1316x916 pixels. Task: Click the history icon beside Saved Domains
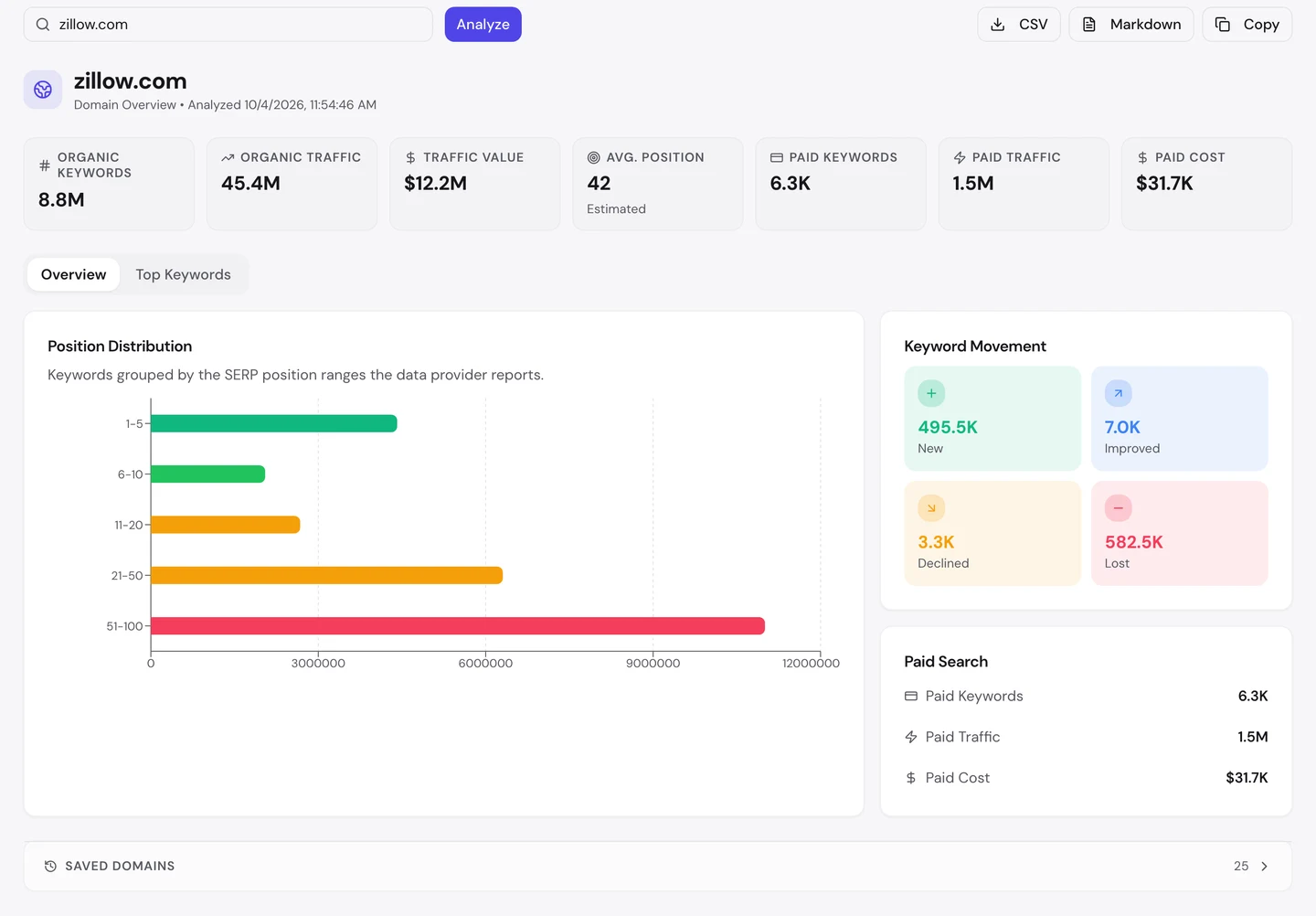click(51, 866)
